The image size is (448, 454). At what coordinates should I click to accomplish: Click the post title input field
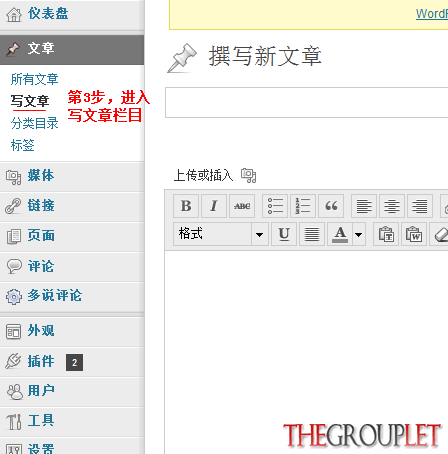[x=307, y=103]
